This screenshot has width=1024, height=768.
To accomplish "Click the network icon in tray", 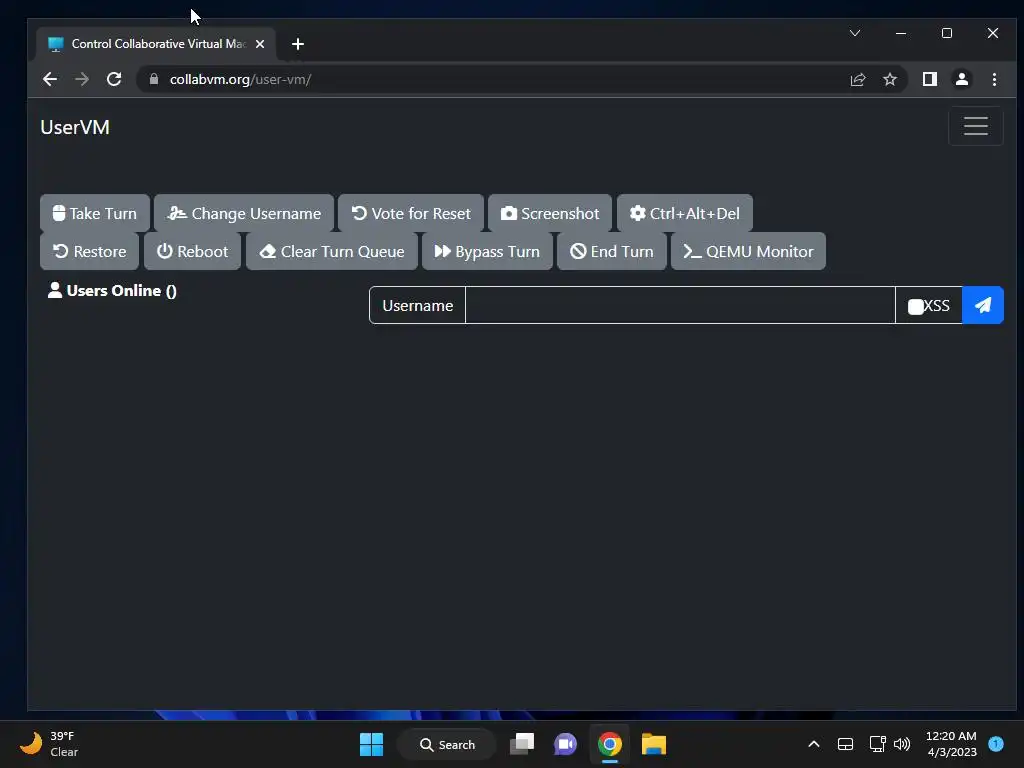I will pyautogui.click(x=877, y=744).
